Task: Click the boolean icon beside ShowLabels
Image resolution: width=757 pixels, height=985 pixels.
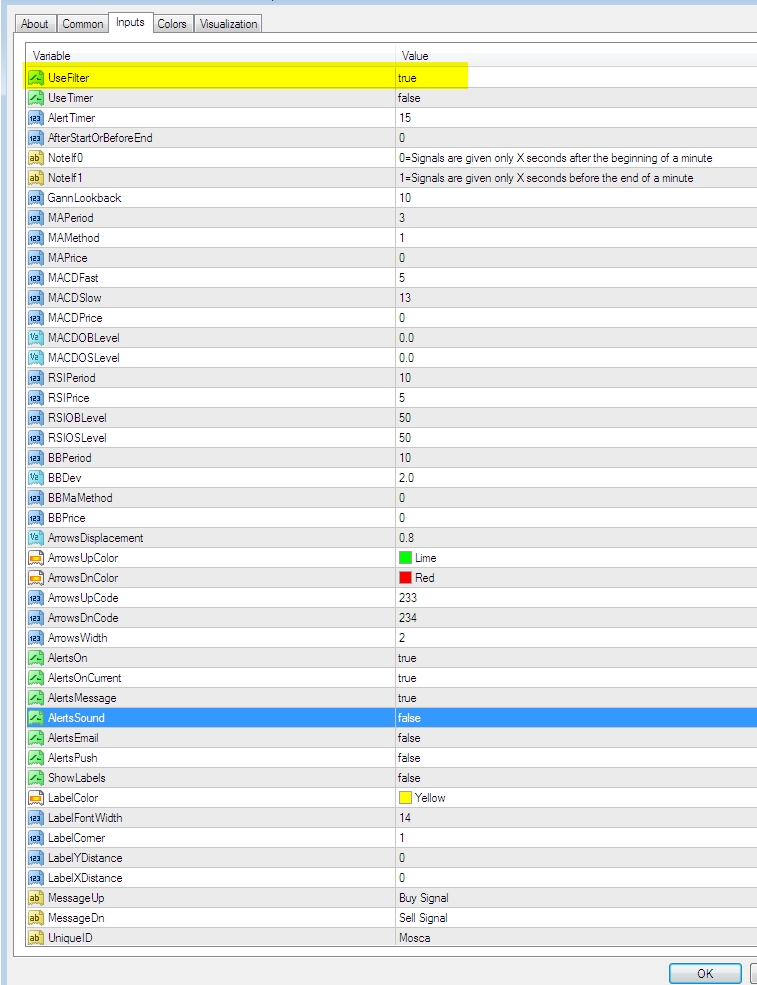Action: click(x=36, y=778)
